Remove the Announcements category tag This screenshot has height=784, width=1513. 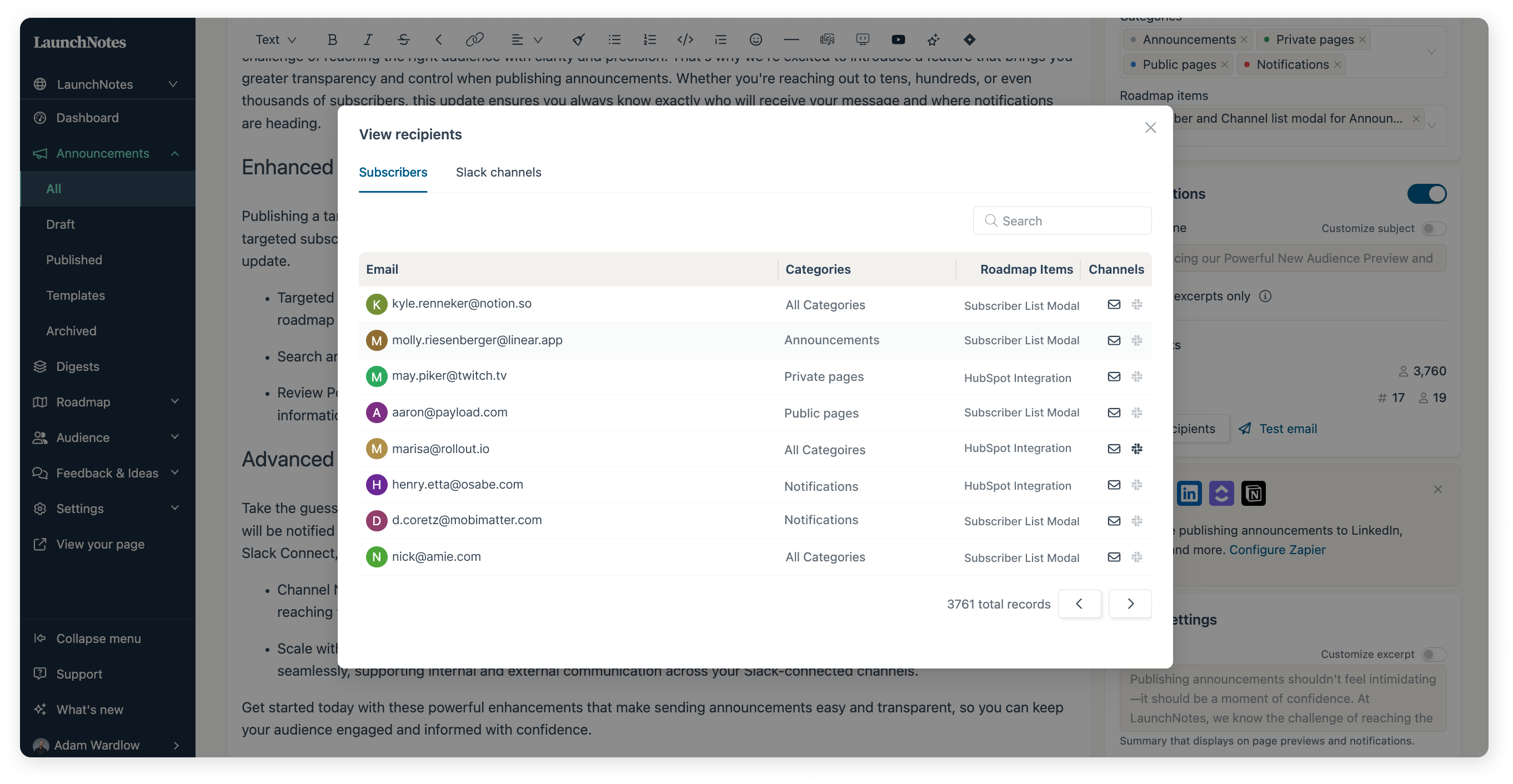coord(1244,39)
